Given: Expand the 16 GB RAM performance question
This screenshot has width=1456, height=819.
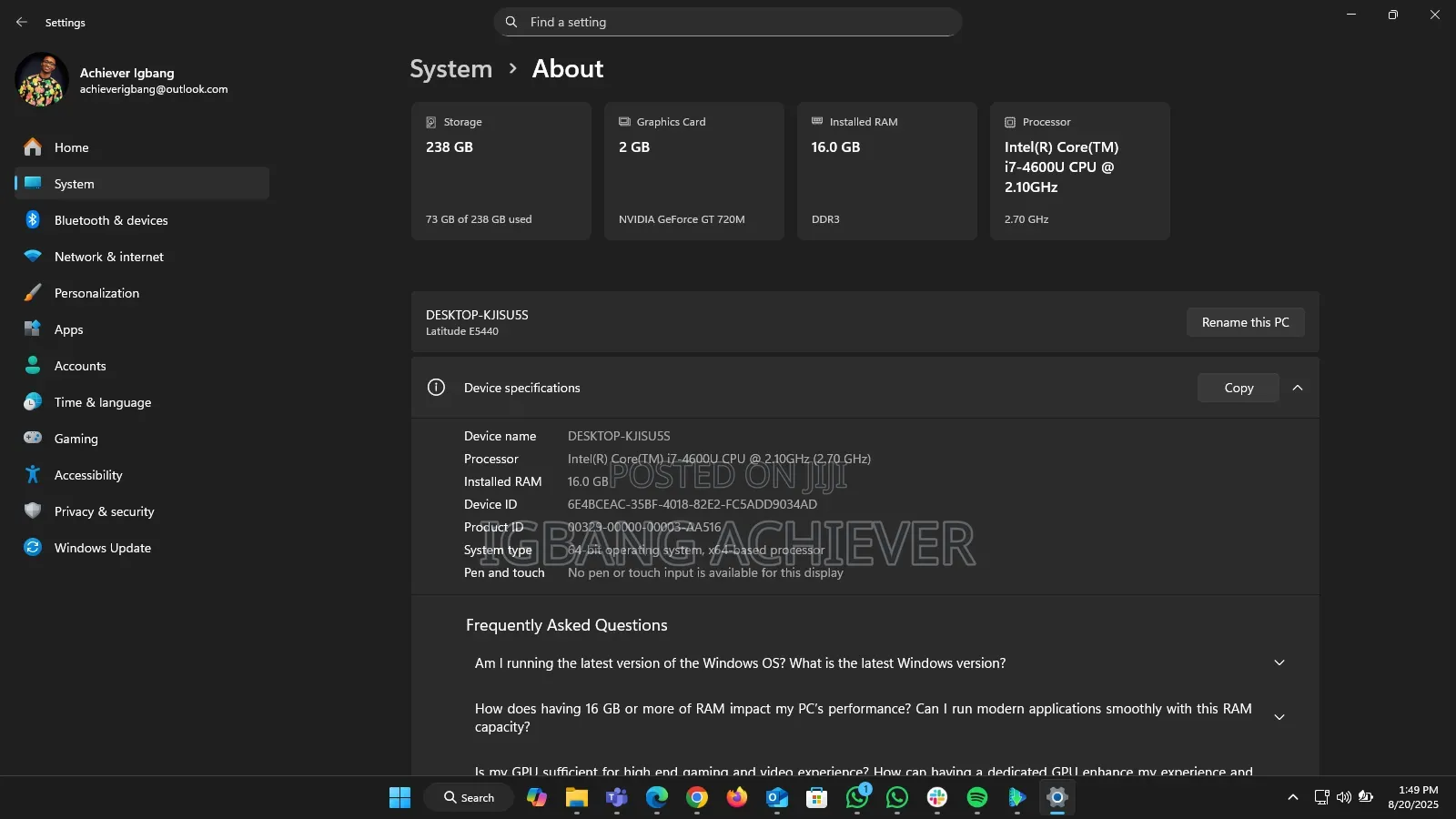Looking at the screenshot, I should click(1279, 717).
